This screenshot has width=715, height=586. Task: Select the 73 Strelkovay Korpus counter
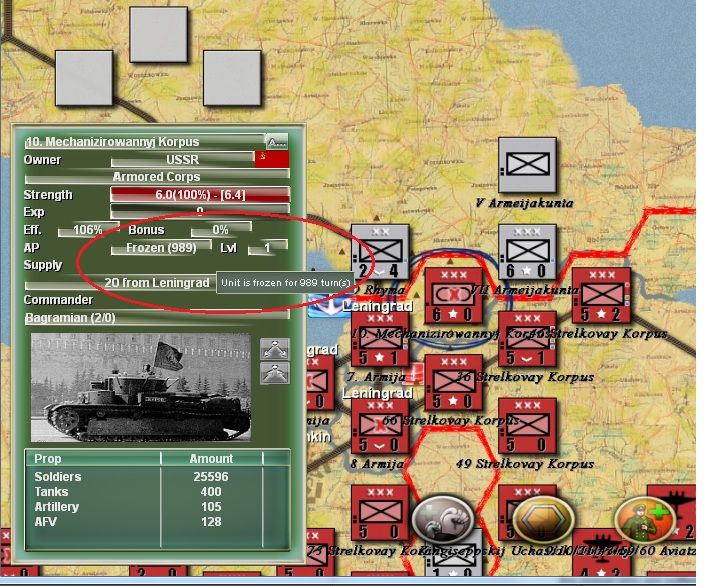click(x=379, y=513)
